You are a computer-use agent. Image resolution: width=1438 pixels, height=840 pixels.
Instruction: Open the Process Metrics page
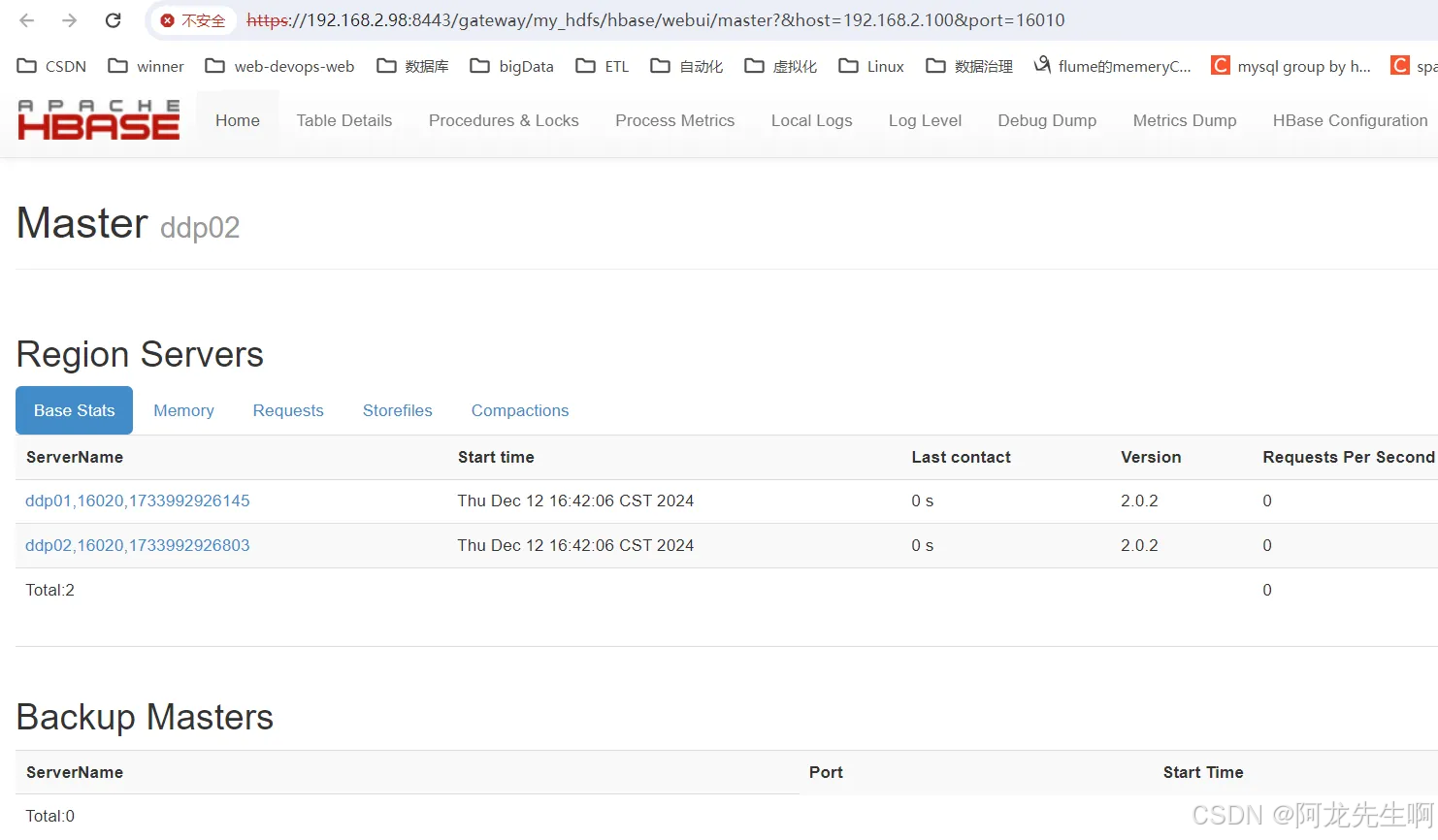point(675,120)
